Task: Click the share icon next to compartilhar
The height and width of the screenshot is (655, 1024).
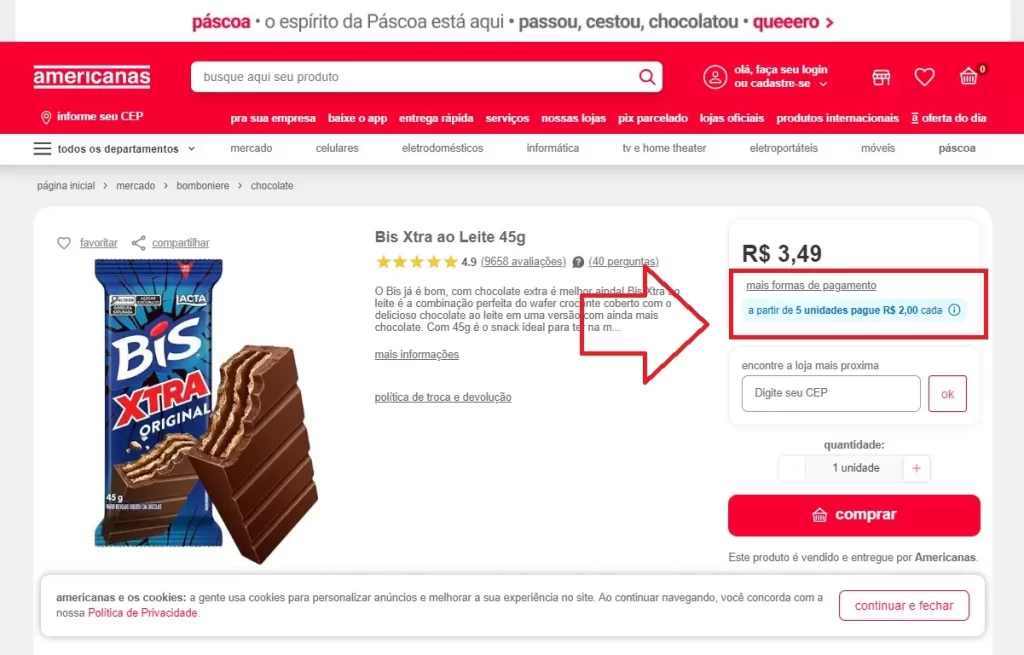Action: [x=138, y=243]
